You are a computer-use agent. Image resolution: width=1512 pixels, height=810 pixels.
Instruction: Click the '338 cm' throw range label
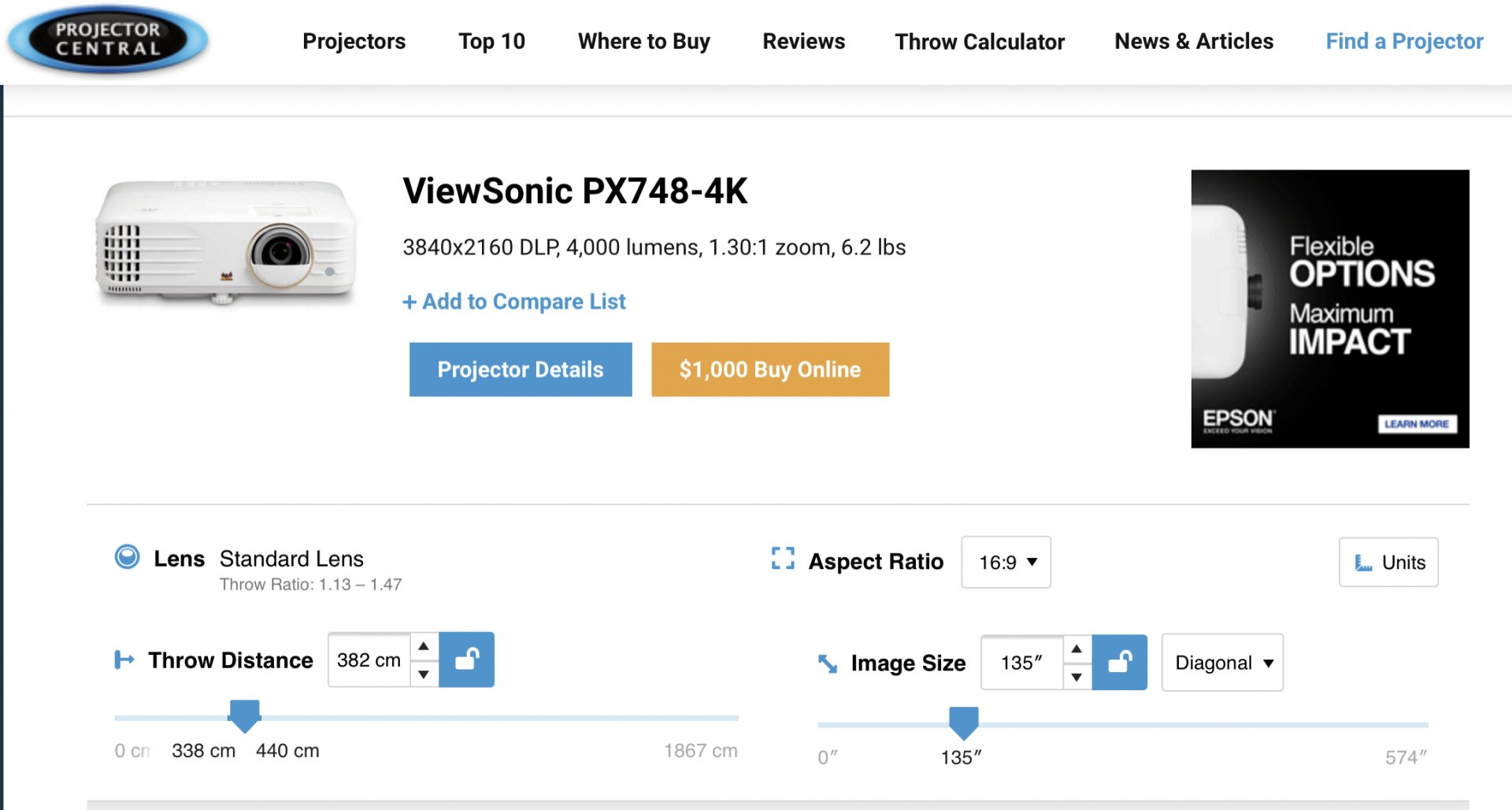coord(203,751)
